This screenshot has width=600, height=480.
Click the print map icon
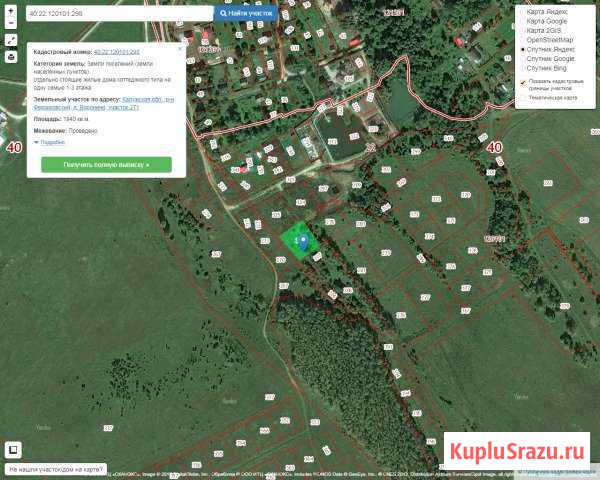(x=10, y=57)
